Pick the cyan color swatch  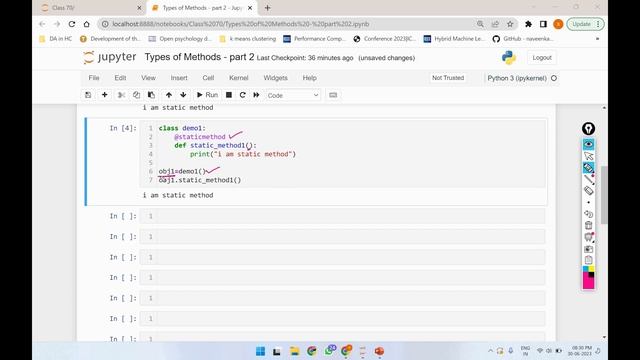(x=585, y=269)
